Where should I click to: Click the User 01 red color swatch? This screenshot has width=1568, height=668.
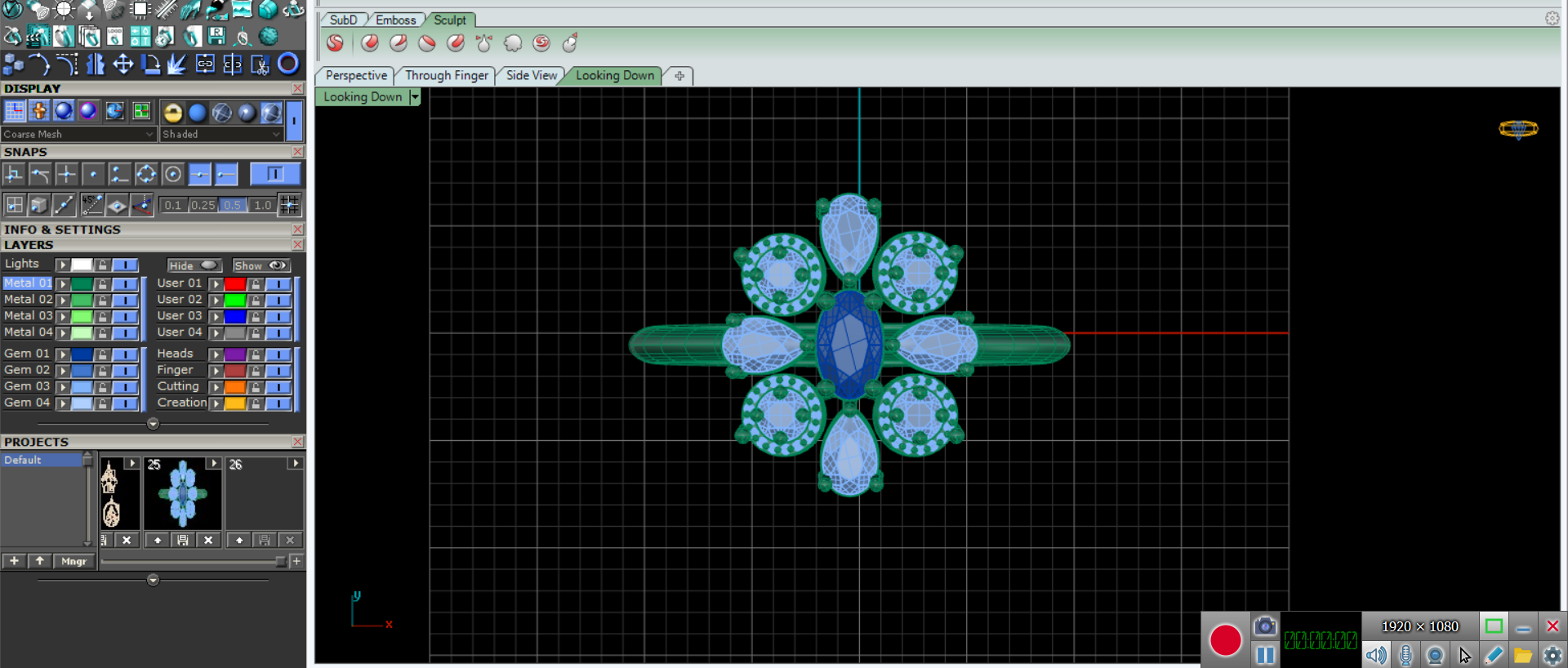tap(235, 283)
